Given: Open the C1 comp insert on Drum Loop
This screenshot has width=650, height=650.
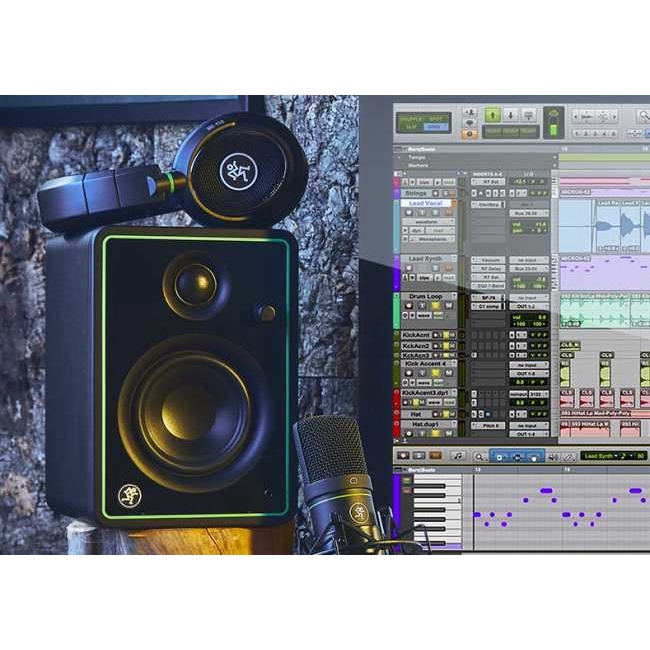Looking at the screenshot, I should click(x=488, y=307).
